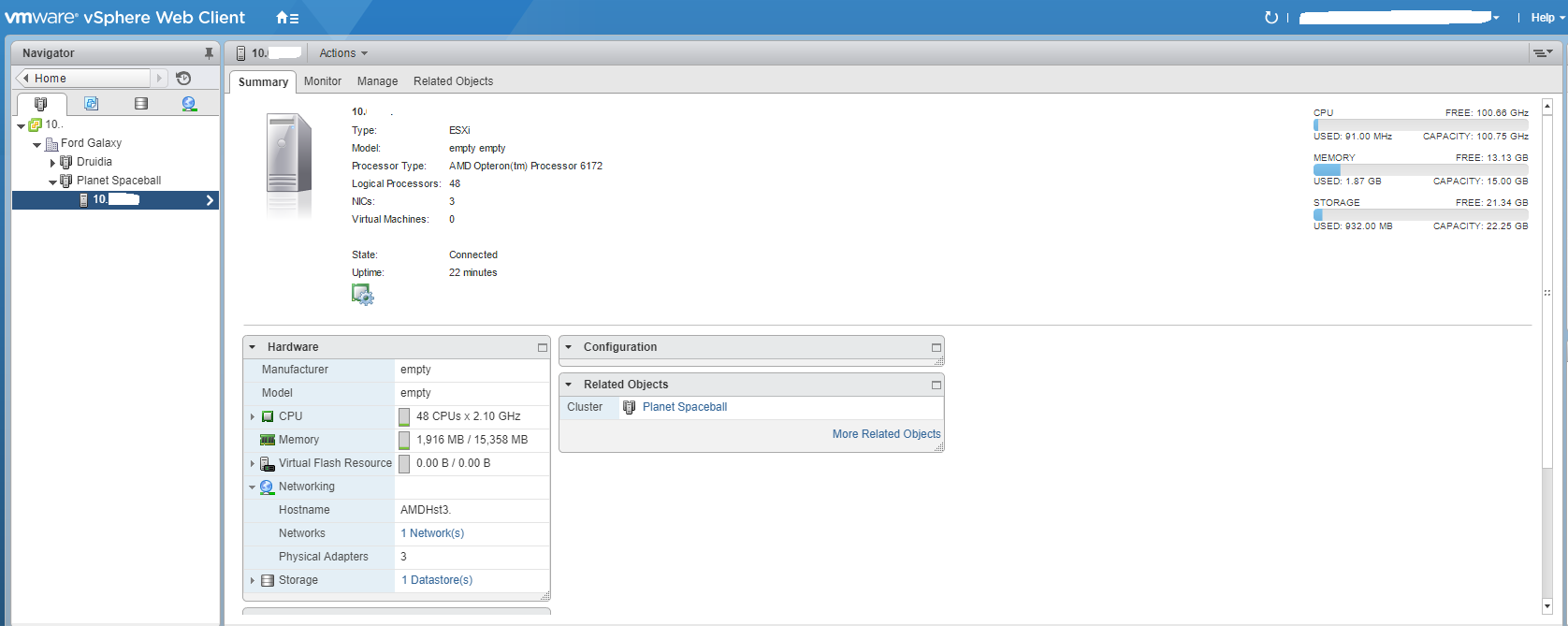Switch to VMs and Templates view icon
This screenshot has height=640, width=1568.
pyautogui.click(x=91, y=104)
